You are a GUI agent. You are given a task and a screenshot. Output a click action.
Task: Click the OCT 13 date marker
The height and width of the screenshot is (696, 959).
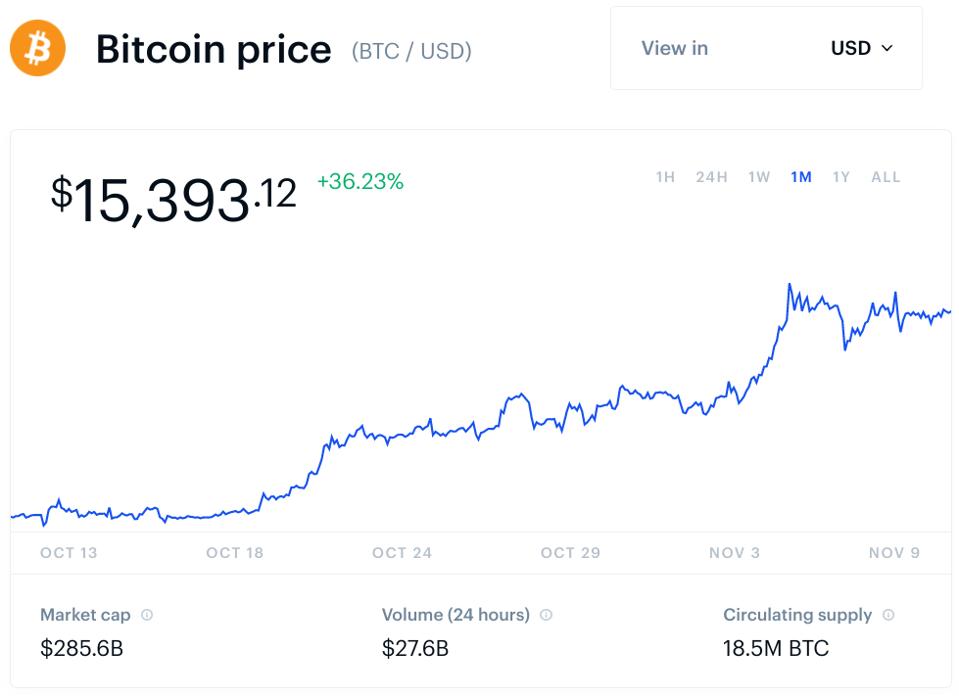pyautogui.click(x=69, y=552)
